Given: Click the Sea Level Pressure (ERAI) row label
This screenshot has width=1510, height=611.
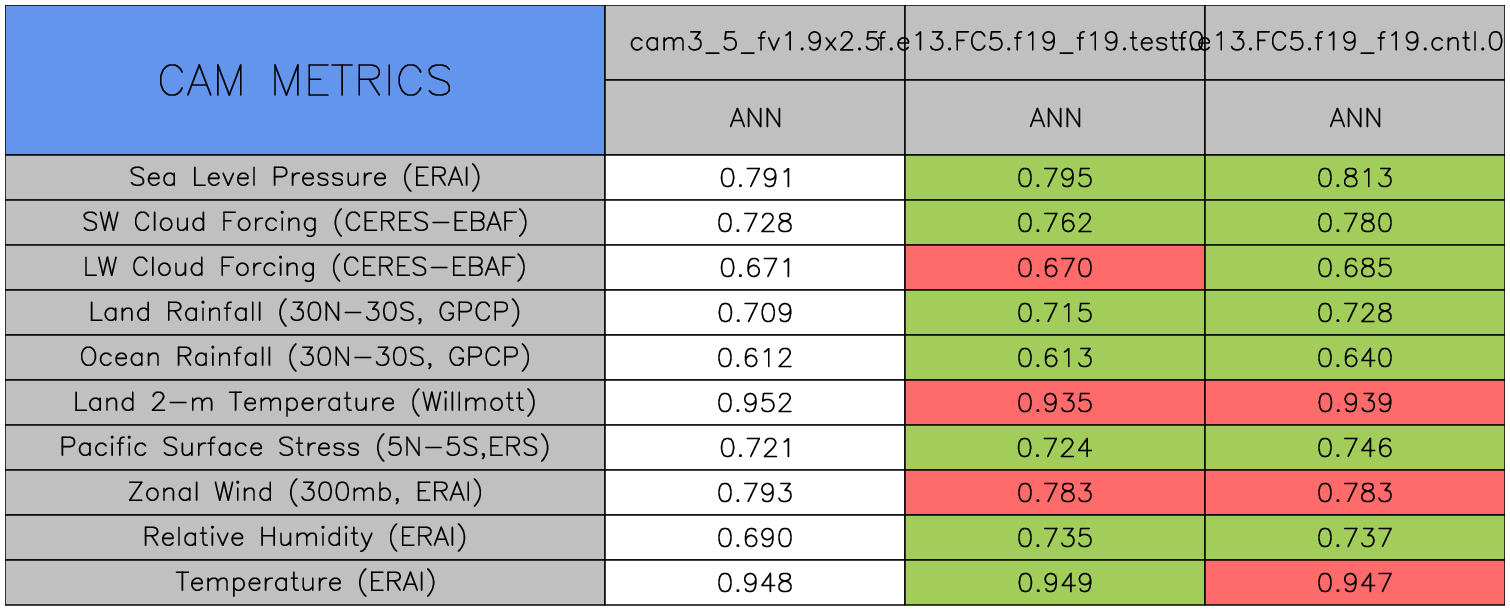Looking at the screenshot, I should (x=305, y=177).
